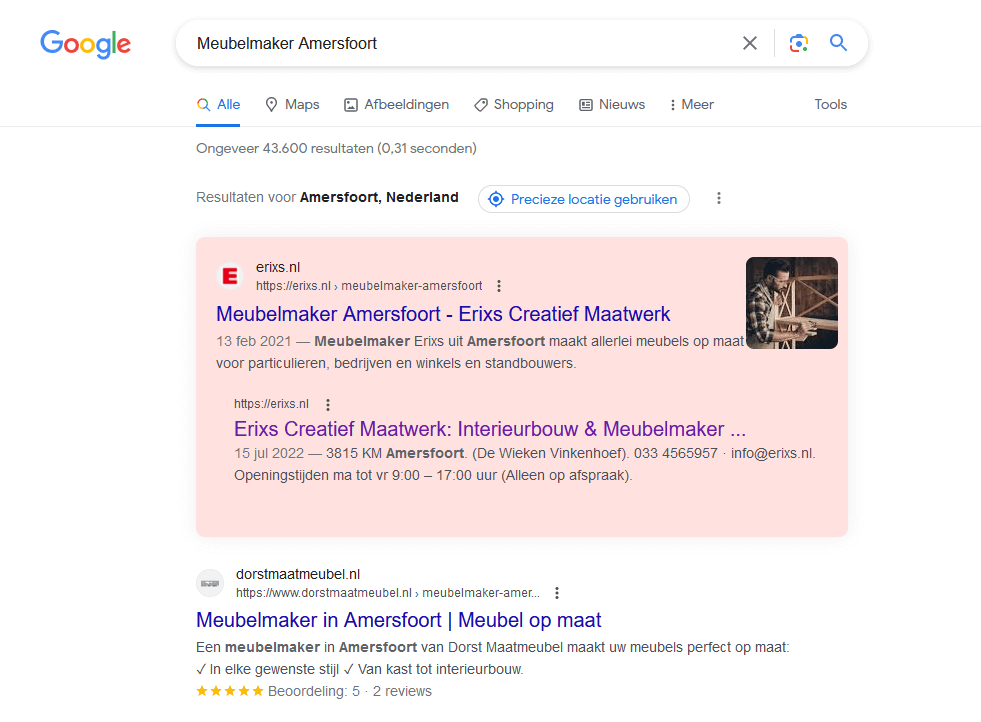Open the Shopping results tab
This screenshot has height=722, width=981.
coord(514,104)
